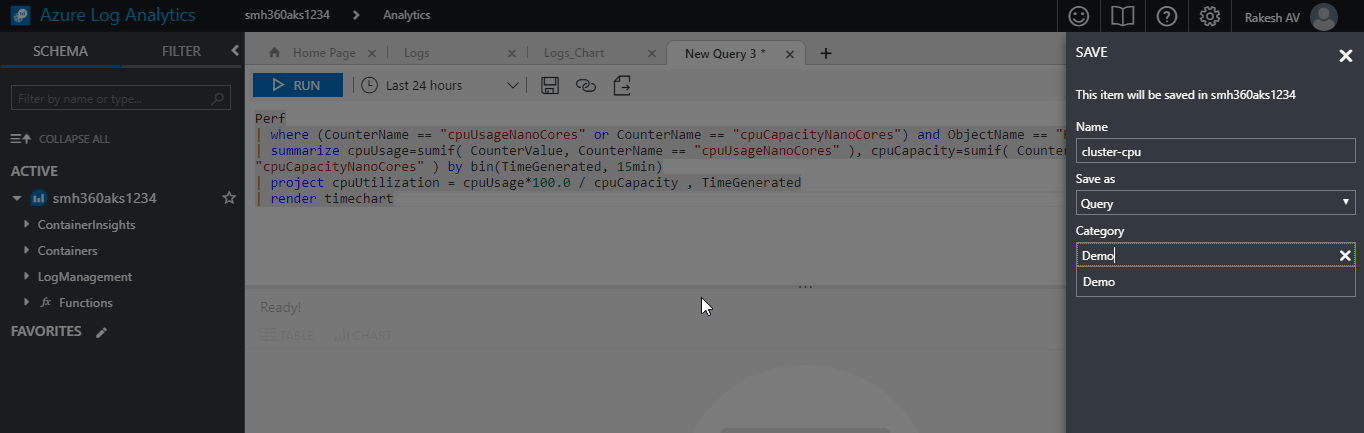Switch to the SCHEMA tab

[x=60, y=51]
